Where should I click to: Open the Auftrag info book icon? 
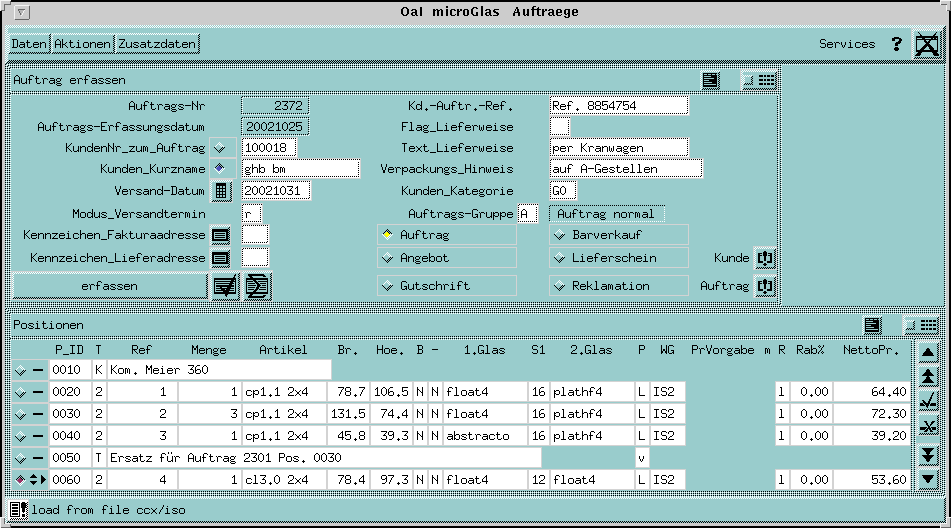[x=765, y=286]
